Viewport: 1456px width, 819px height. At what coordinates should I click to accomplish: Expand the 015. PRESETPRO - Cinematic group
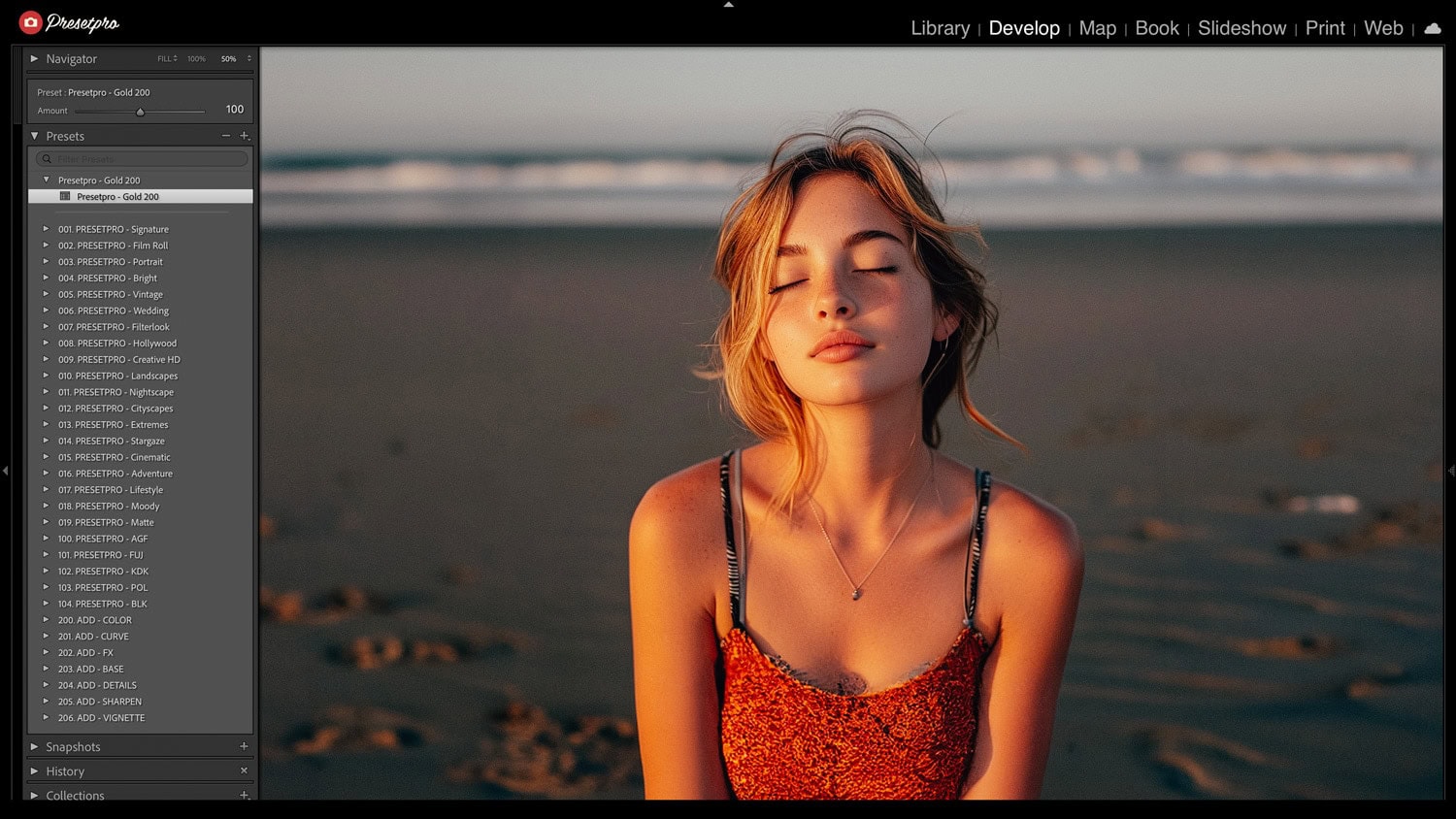46,457
